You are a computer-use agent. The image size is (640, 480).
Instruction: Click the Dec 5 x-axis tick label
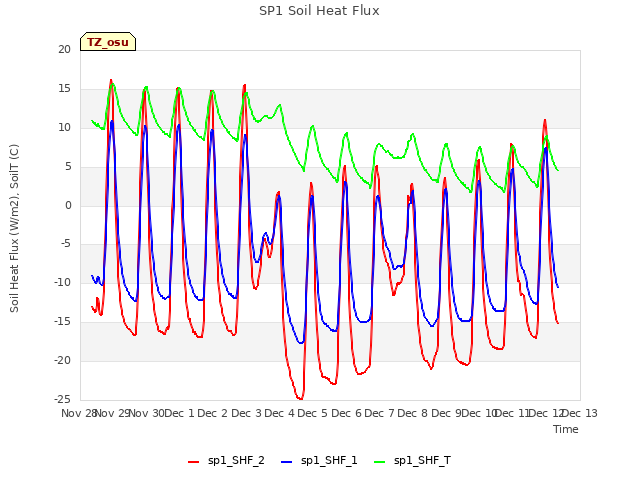[x=313, y=413]
